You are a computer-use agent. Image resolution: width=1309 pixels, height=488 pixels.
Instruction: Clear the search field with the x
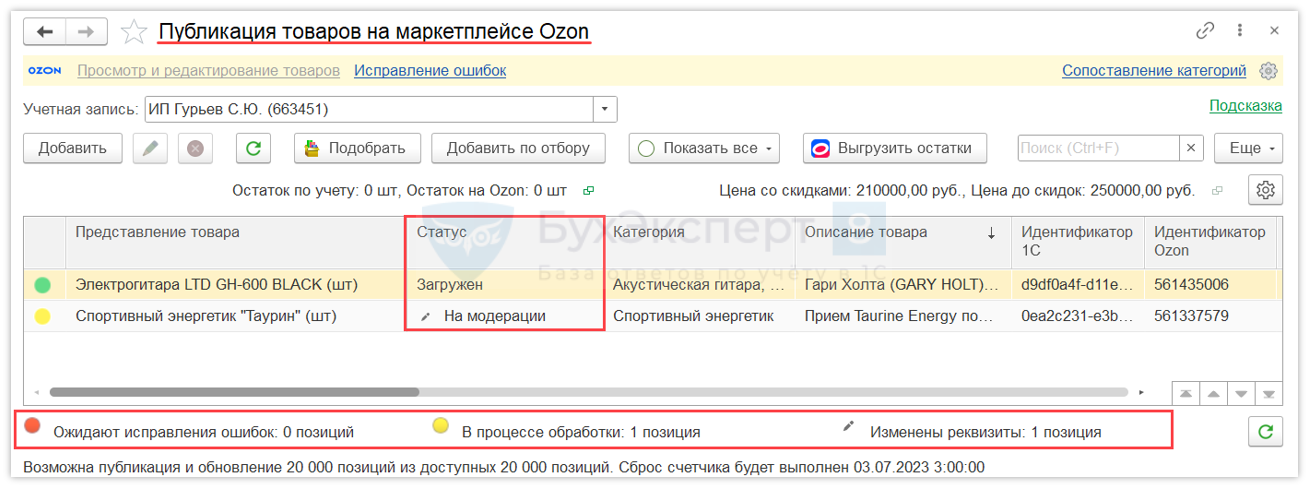(1190, 148)
